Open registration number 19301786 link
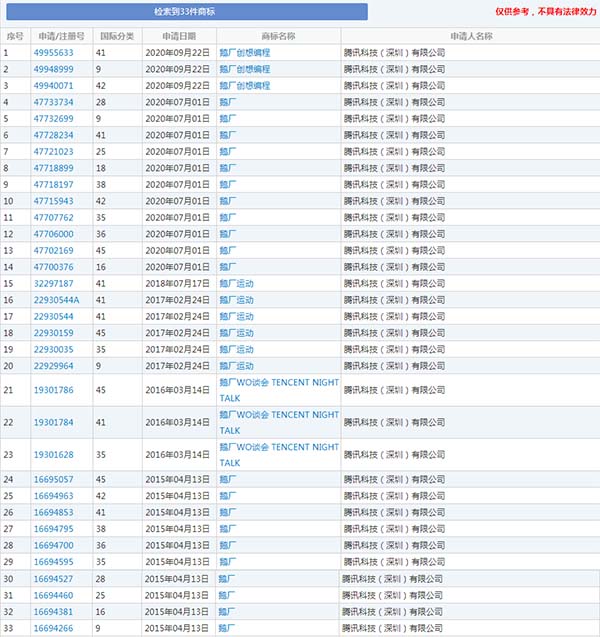 click(53, 390)
